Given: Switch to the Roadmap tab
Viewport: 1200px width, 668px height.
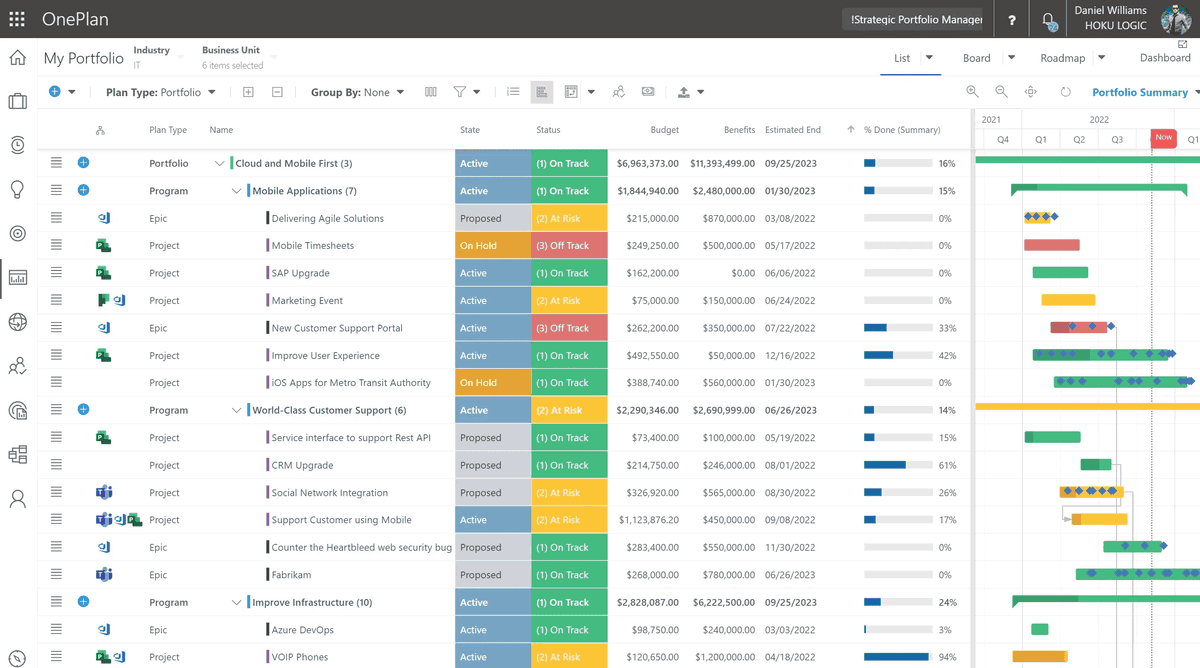Looking at the screenshot, I should 1062,58.
